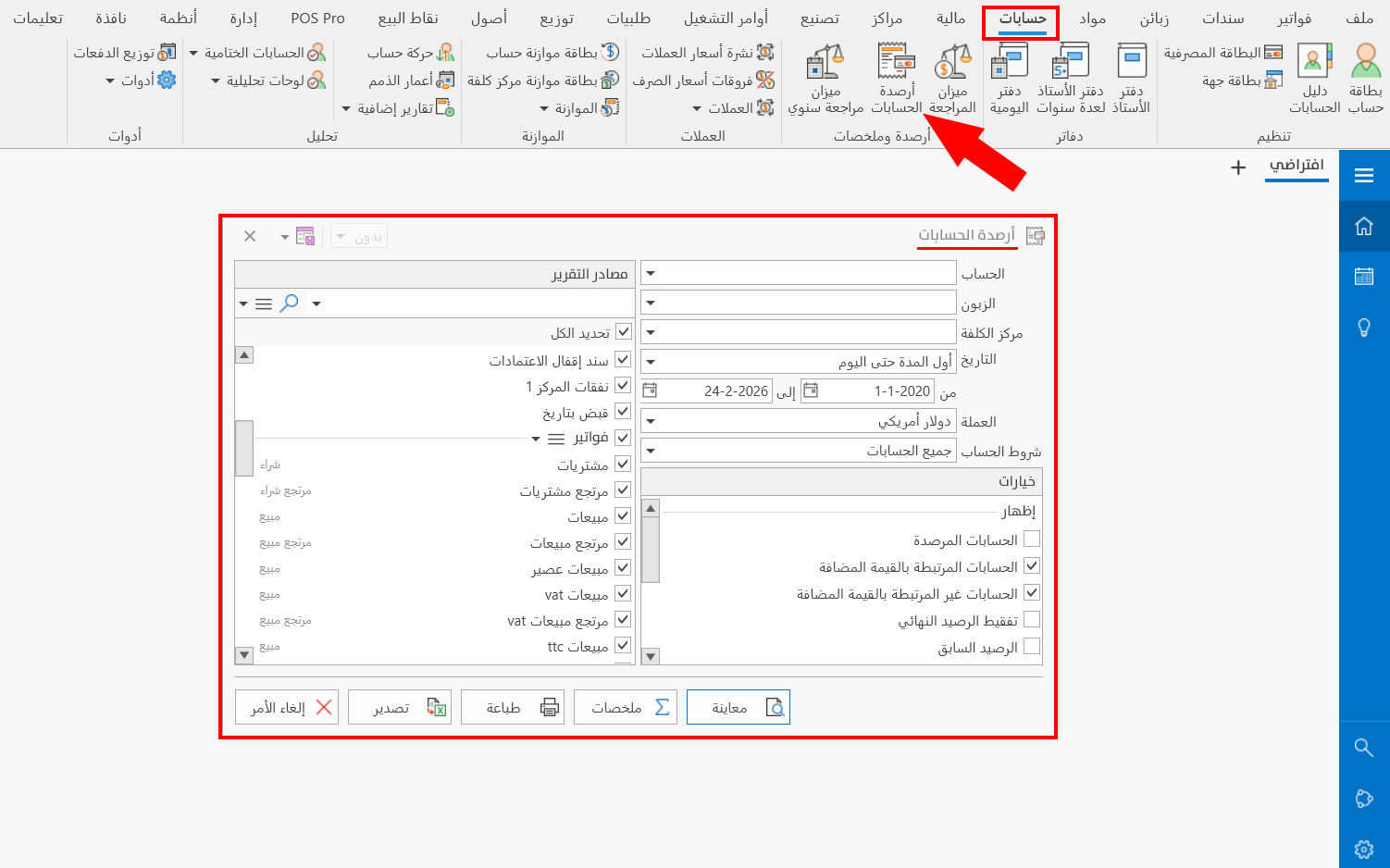Open حركة حساب report
The height and width of the screenshot is (868, 1390).
tap(410, 53)
